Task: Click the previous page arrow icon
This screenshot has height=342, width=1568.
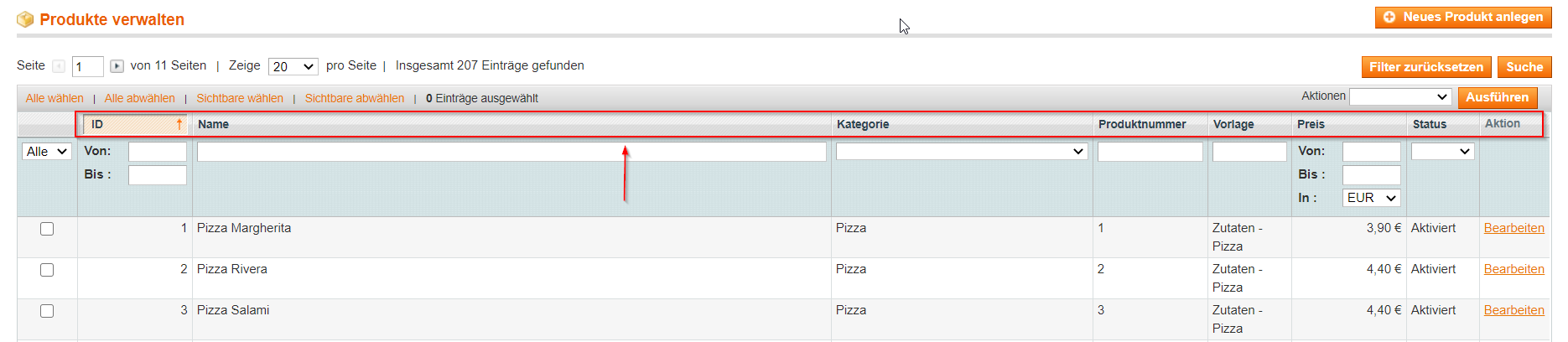Action: (x=59, y=66)
